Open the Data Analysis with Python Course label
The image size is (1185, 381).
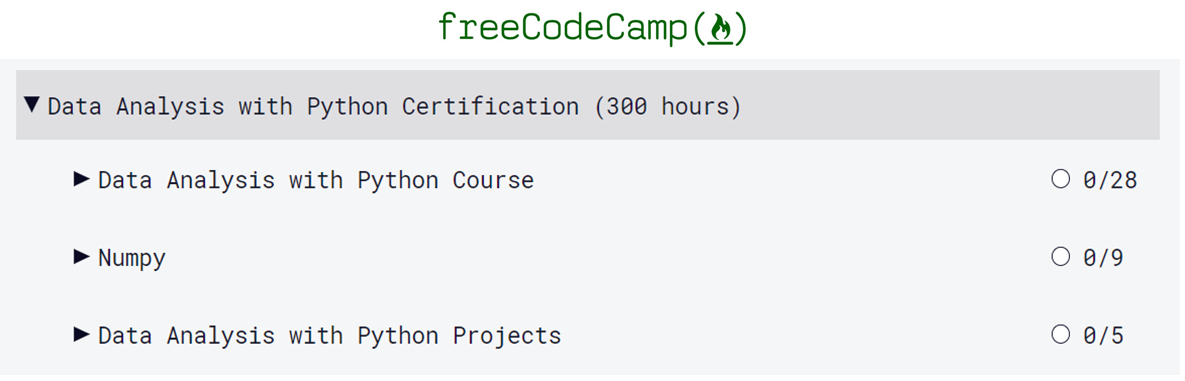point(316,181)
